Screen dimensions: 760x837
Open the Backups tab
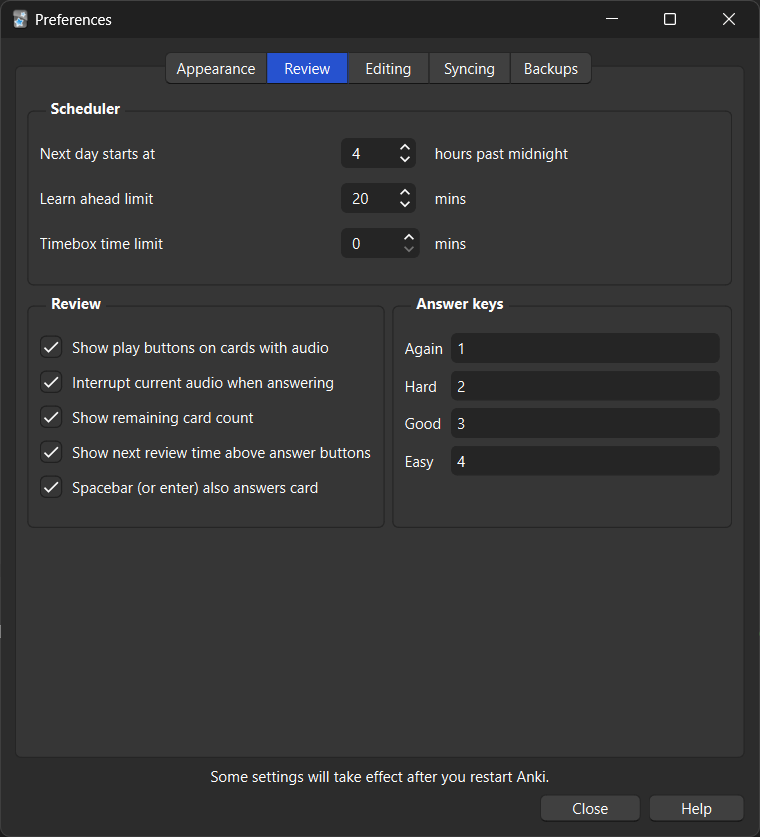click(550, 68)
